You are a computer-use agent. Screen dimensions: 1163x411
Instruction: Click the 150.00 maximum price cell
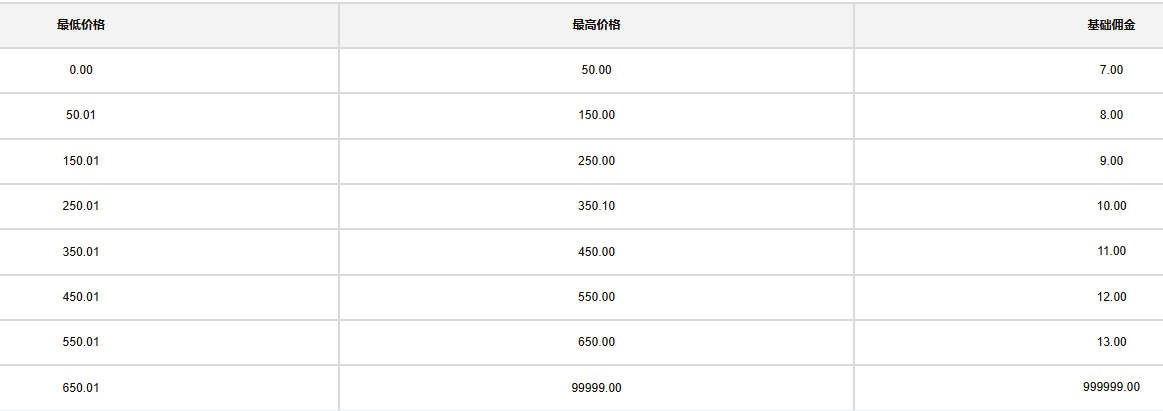point(596,115)
